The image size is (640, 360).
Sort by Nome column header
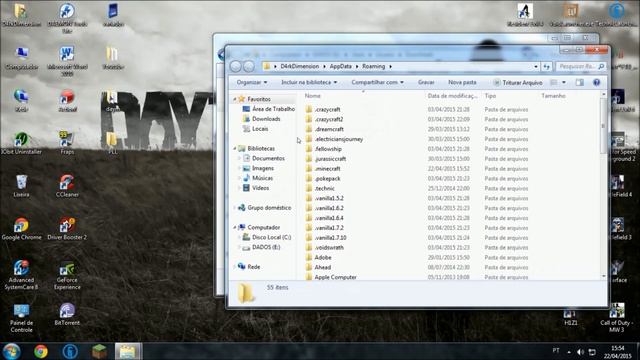pos(313,96)
